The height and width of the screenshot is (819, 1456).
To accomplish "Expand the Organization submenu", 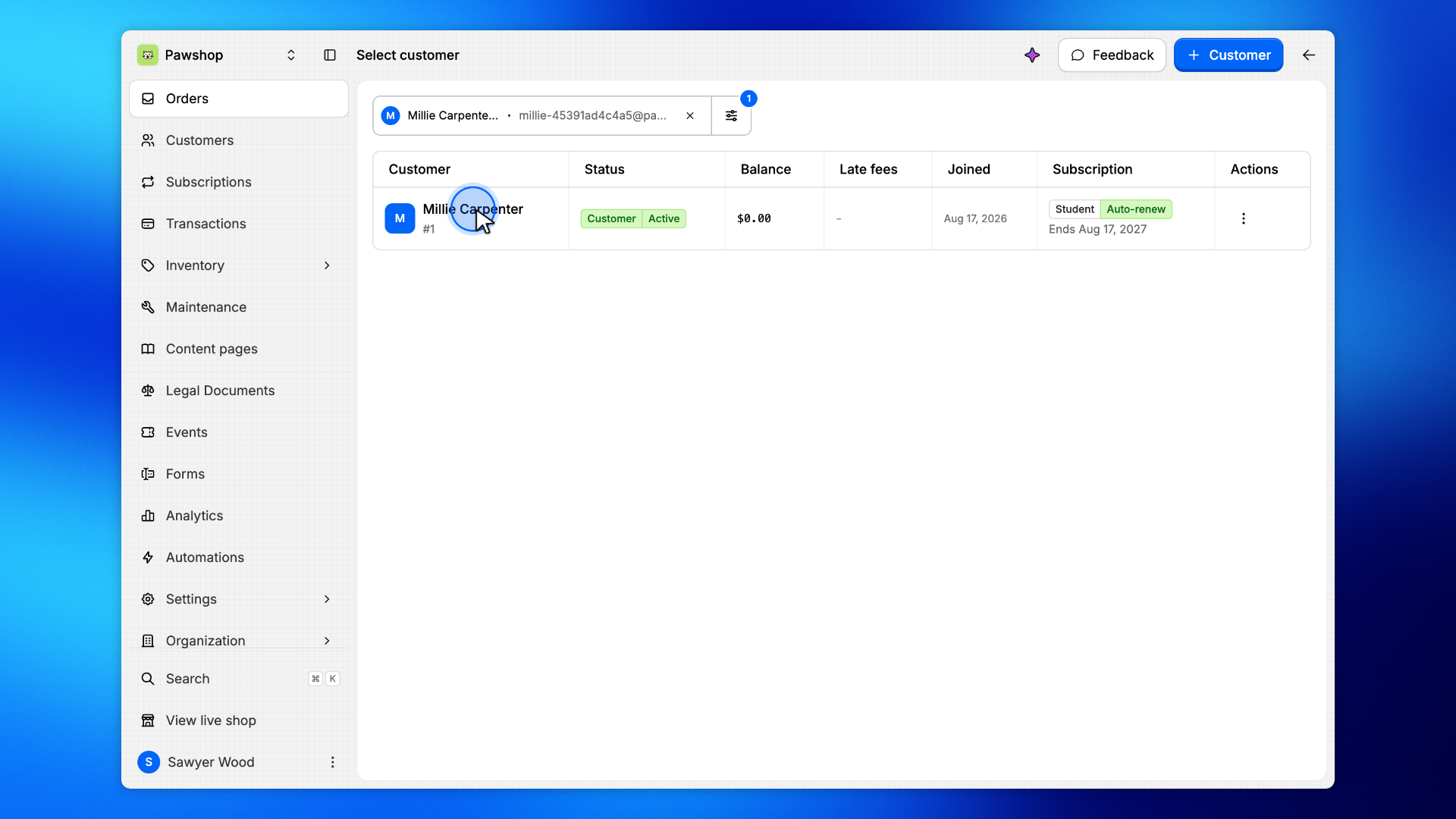I will (327, 641).
